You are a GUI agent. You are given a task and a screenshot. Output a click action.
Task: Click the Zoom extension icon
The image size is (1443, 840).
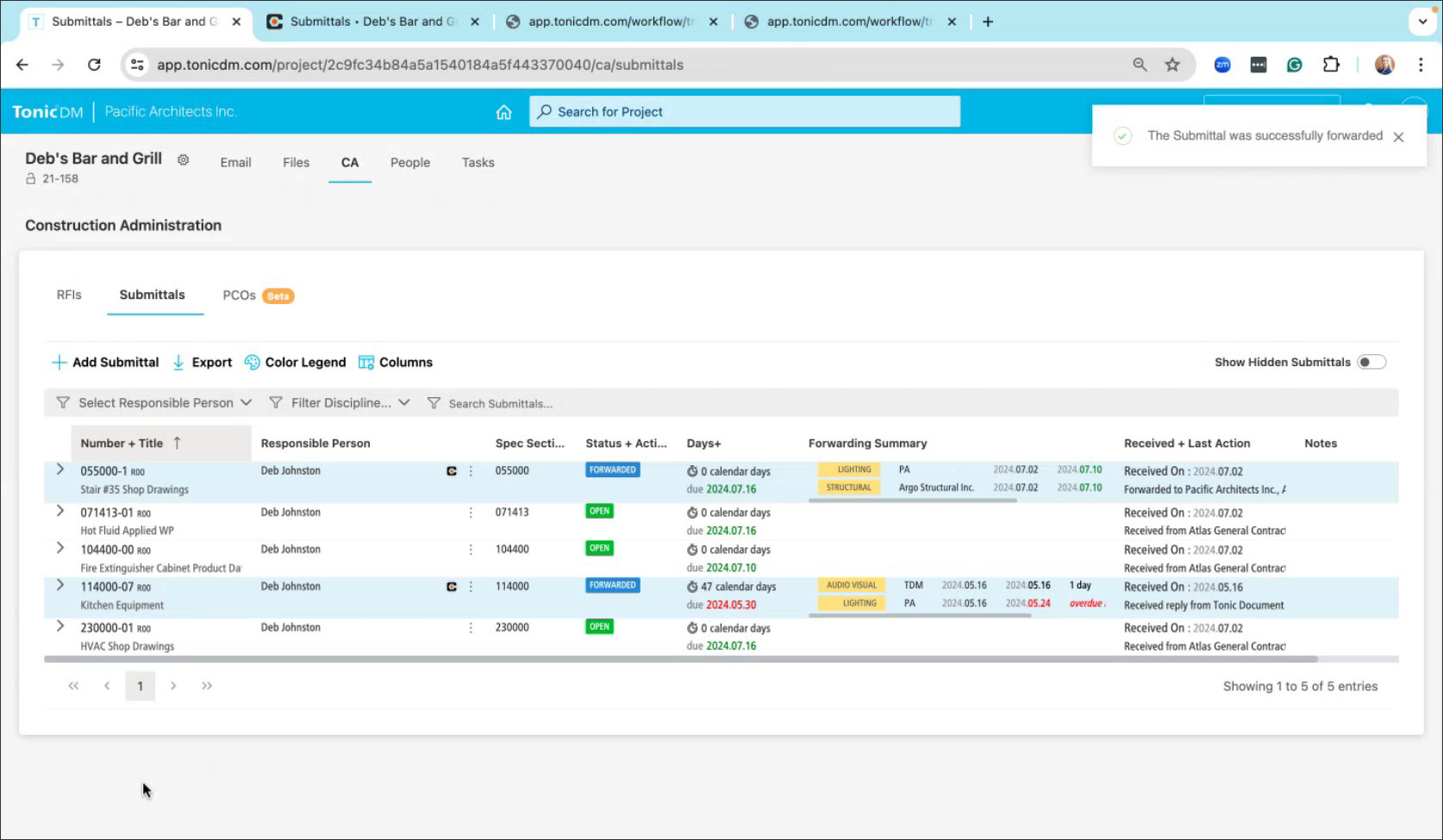(1222, 65)
